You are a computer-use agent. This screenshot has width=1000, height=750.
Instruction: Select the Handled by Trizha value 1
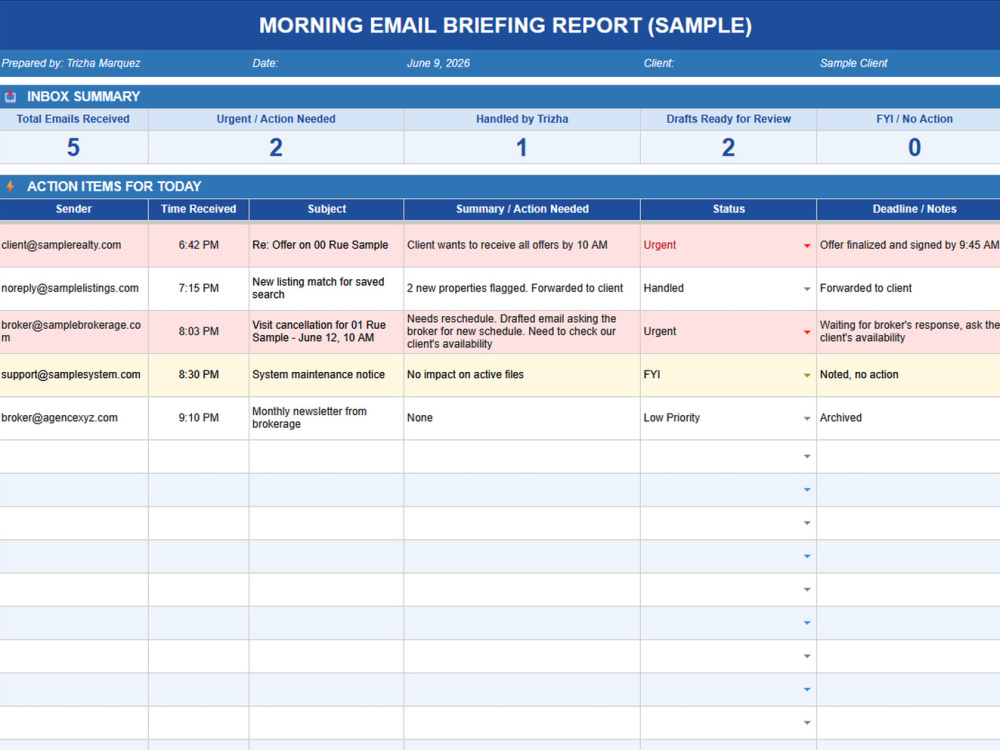522,147
